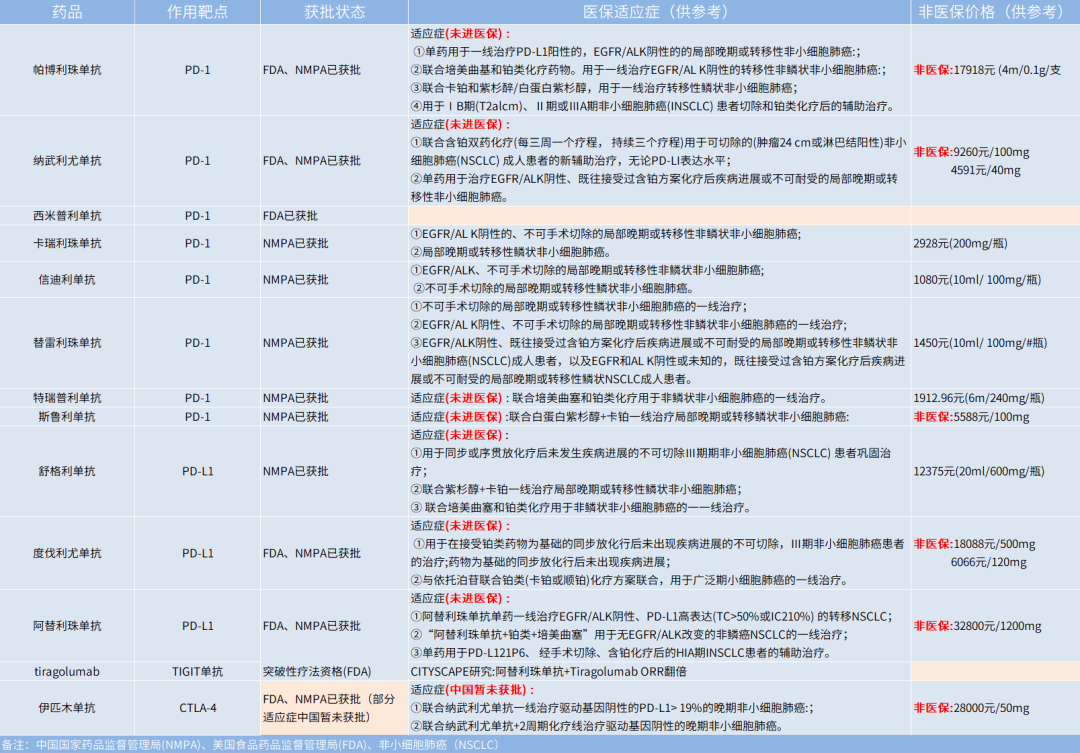Select PD-L1 target in 舒格利单抗 row
The width and height of the screenshot is (1080, 753).
[x=198, y=471]
